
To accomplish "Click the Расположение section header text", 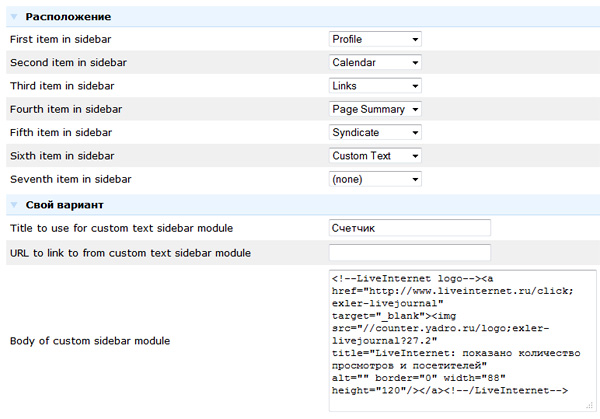I will point(67,17).
